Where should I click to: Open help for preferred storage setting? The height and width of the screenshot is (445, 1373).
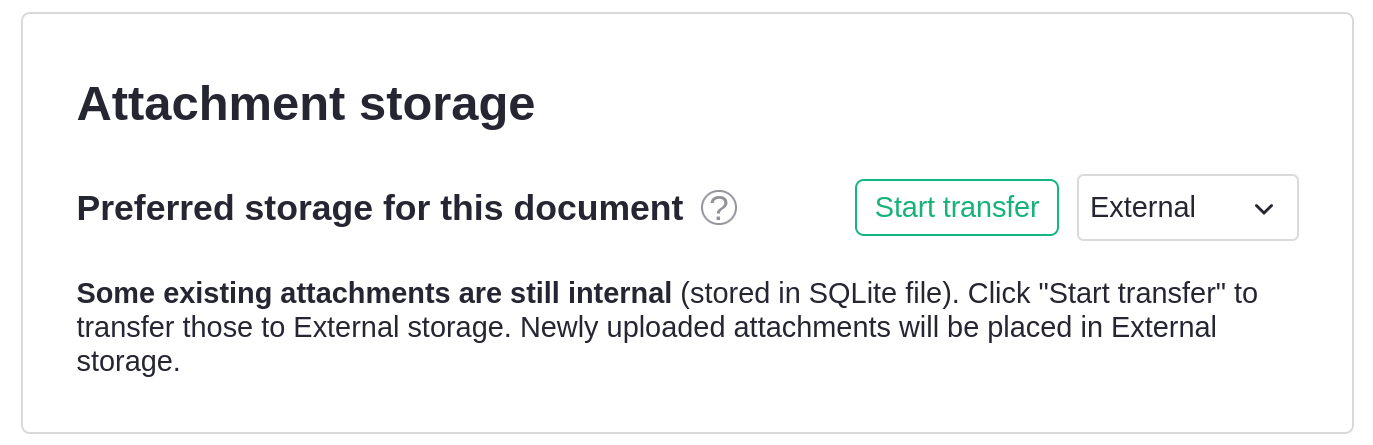coord(718,208)
